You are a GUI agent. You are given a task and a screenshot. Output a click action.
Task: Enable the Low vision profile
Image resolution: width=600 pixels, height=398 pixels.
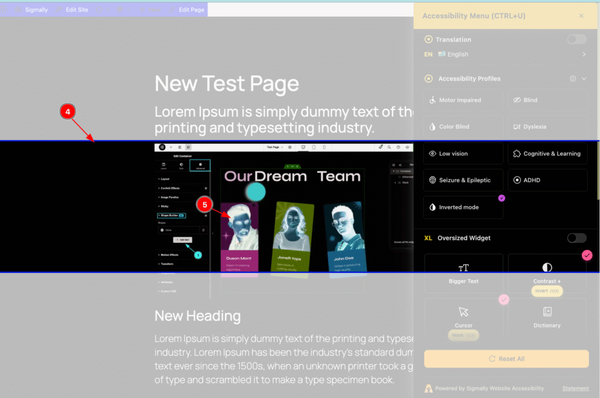(x=463, y=153)
